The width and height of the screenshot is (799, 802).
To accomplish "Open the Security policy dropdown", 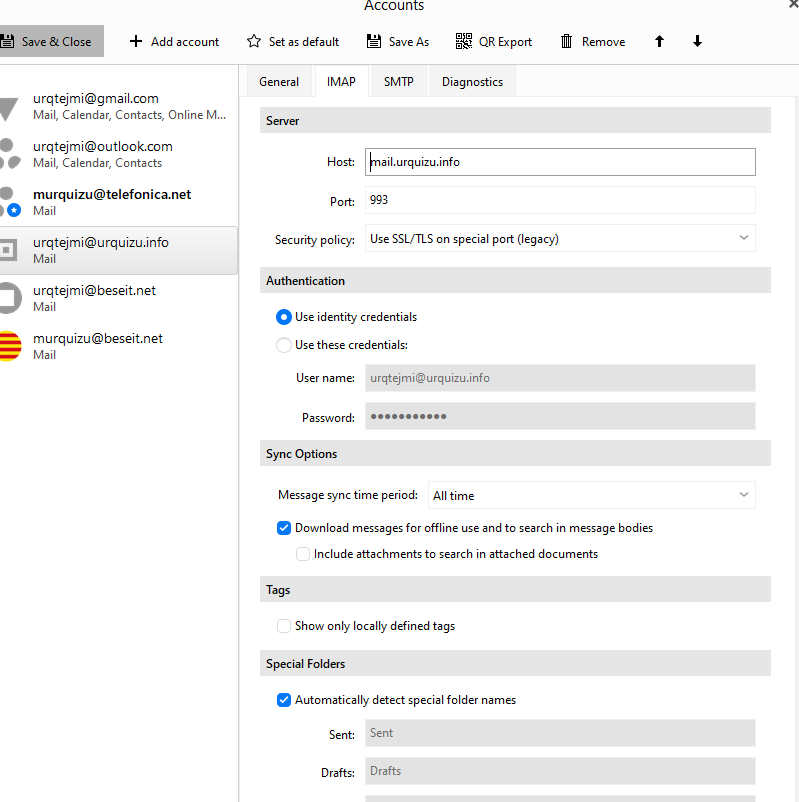I will [x=560, y=239].
